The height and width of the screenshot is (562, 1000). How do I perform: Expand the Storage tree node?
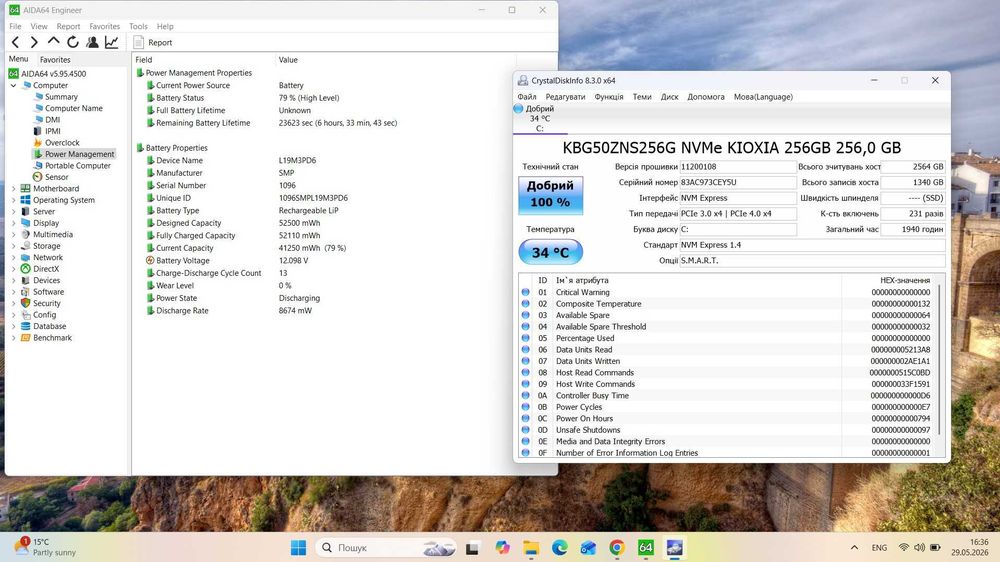(x=13, y=246)
